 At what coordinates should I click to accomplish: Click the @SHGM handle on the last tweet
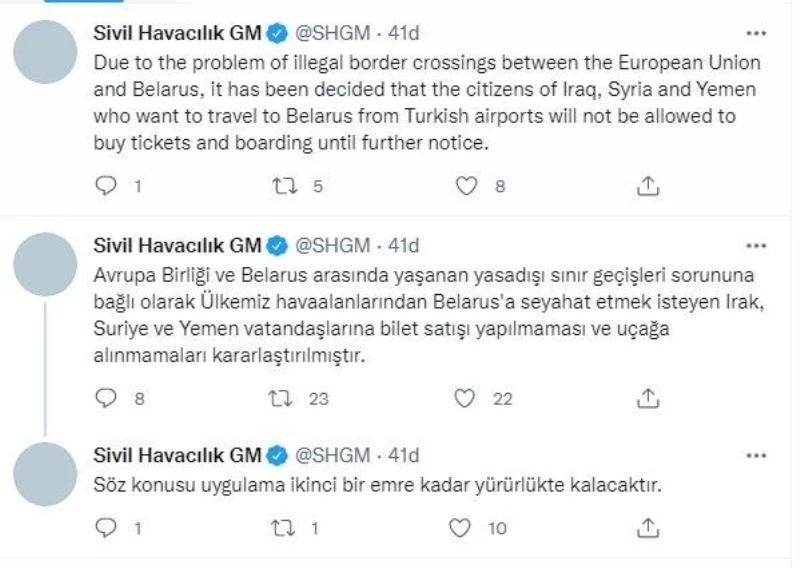333,455
